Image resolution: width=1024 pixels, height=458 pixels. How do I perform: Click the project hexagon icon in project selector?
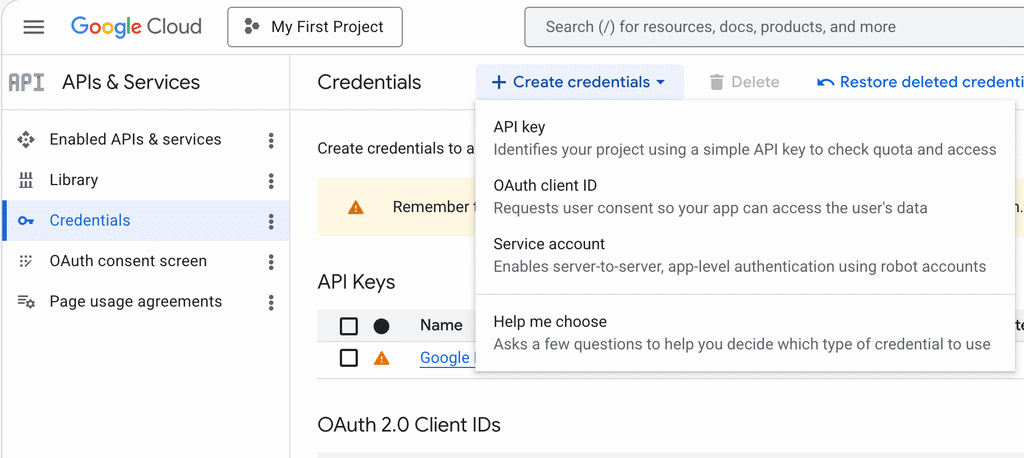251,27
